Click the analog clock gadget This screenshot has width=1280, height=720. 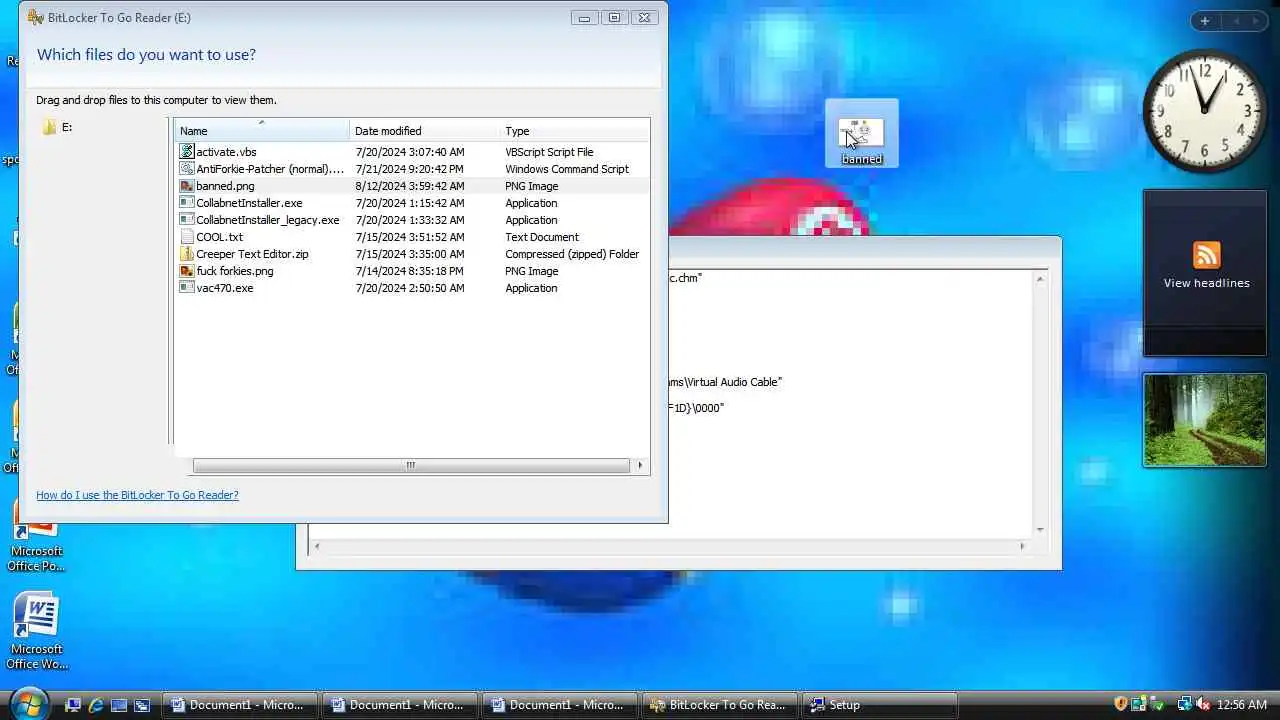[x=1205, y=111]
